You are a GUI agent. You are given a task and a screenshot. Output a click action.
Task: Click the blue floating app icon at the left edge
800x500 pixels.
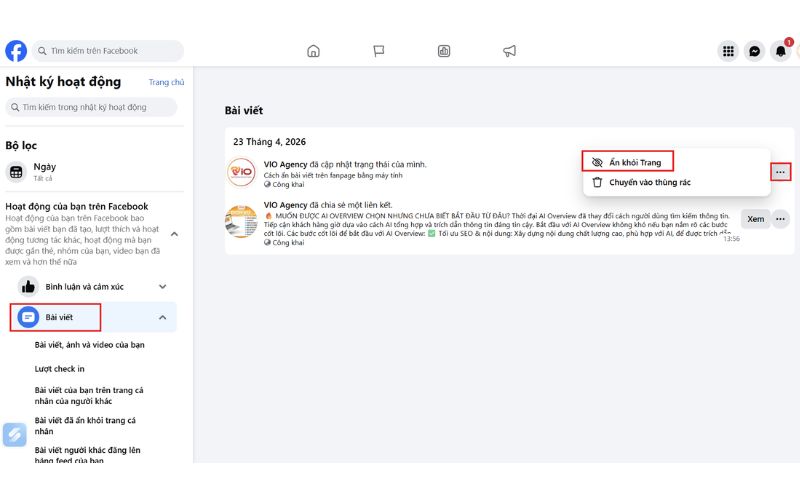coord(14,435)
